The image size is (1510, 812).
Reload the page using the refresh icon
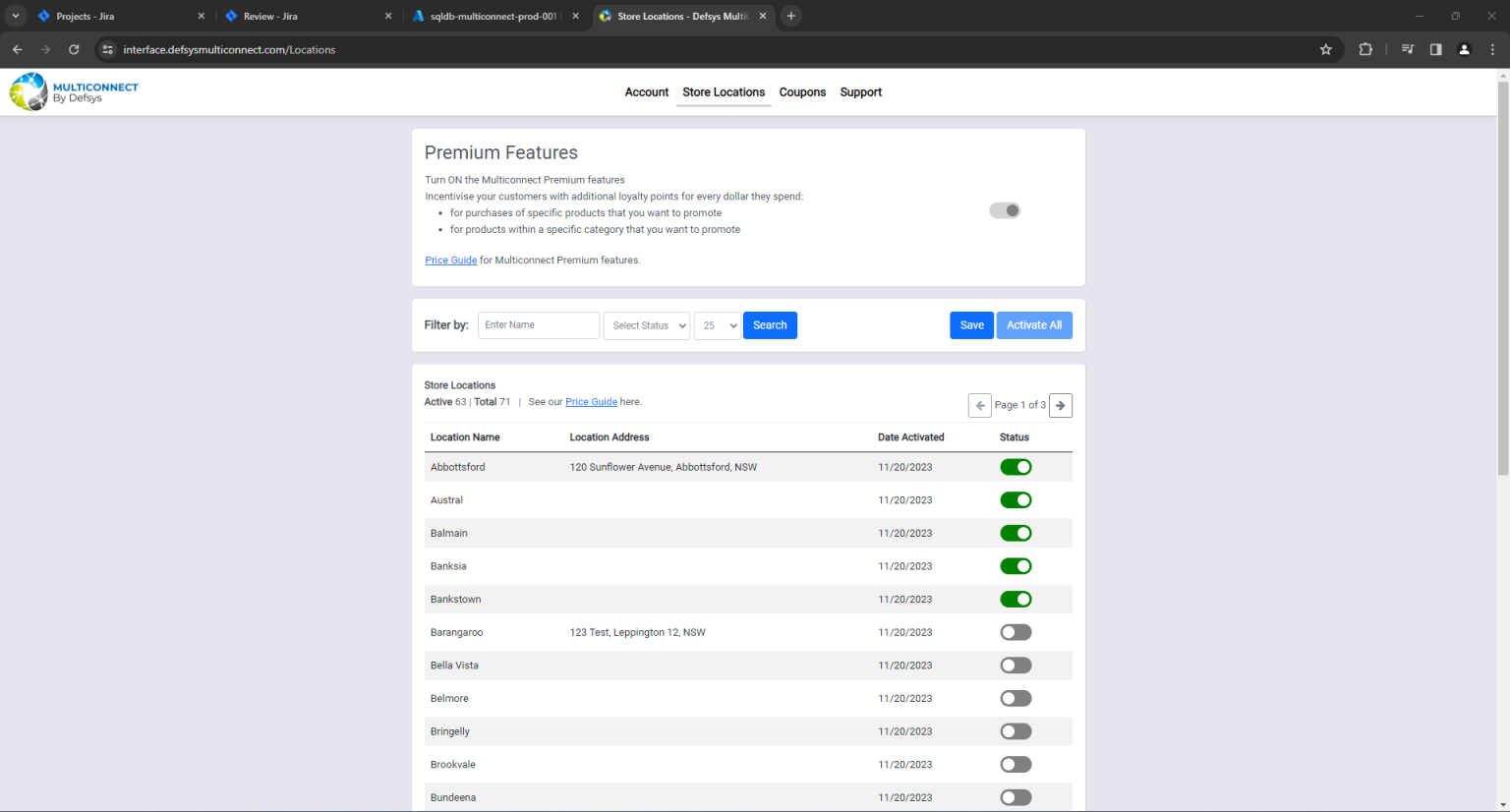(74, 48)
